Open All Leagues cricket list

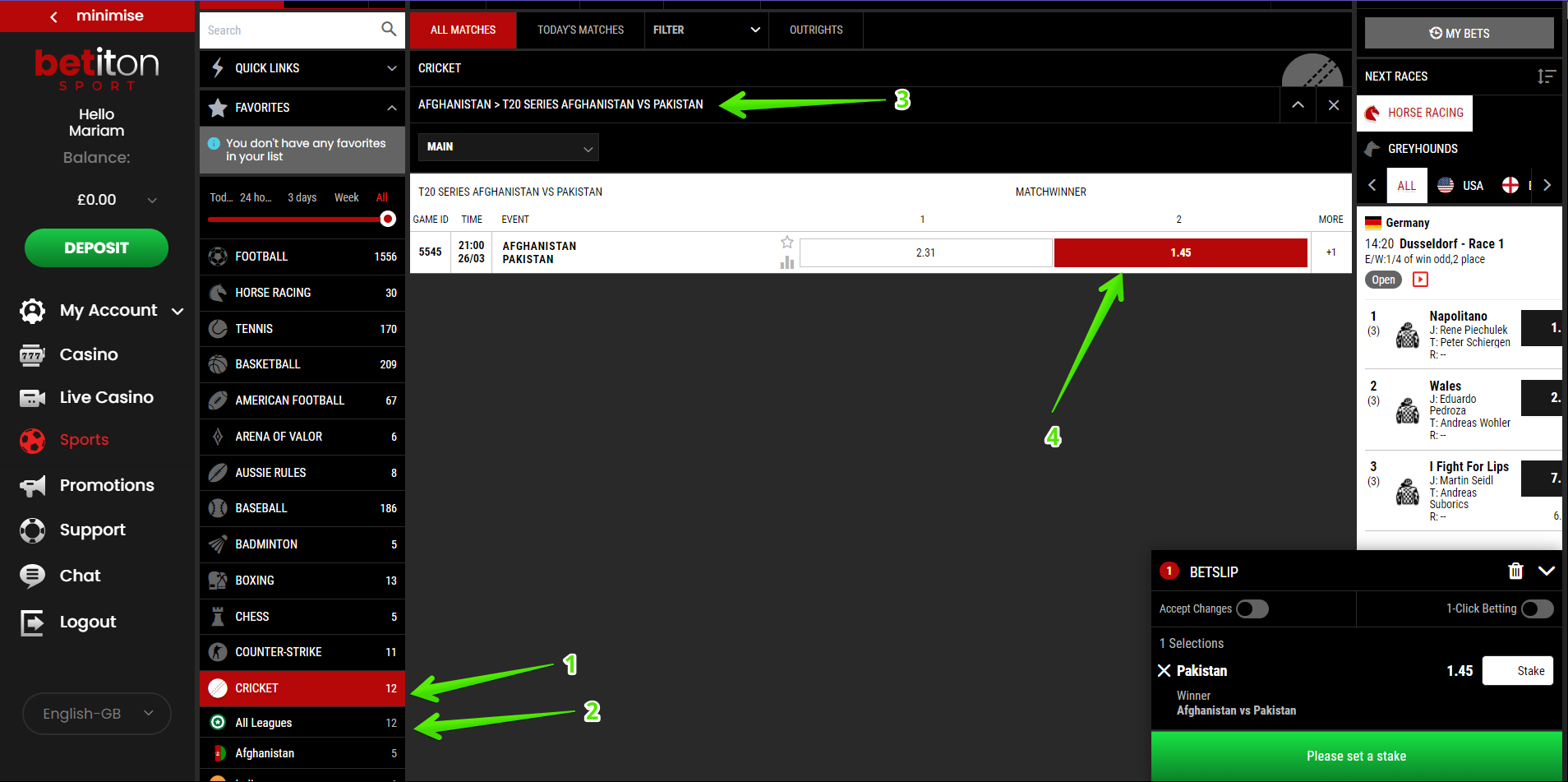click(x=302, y=723)
